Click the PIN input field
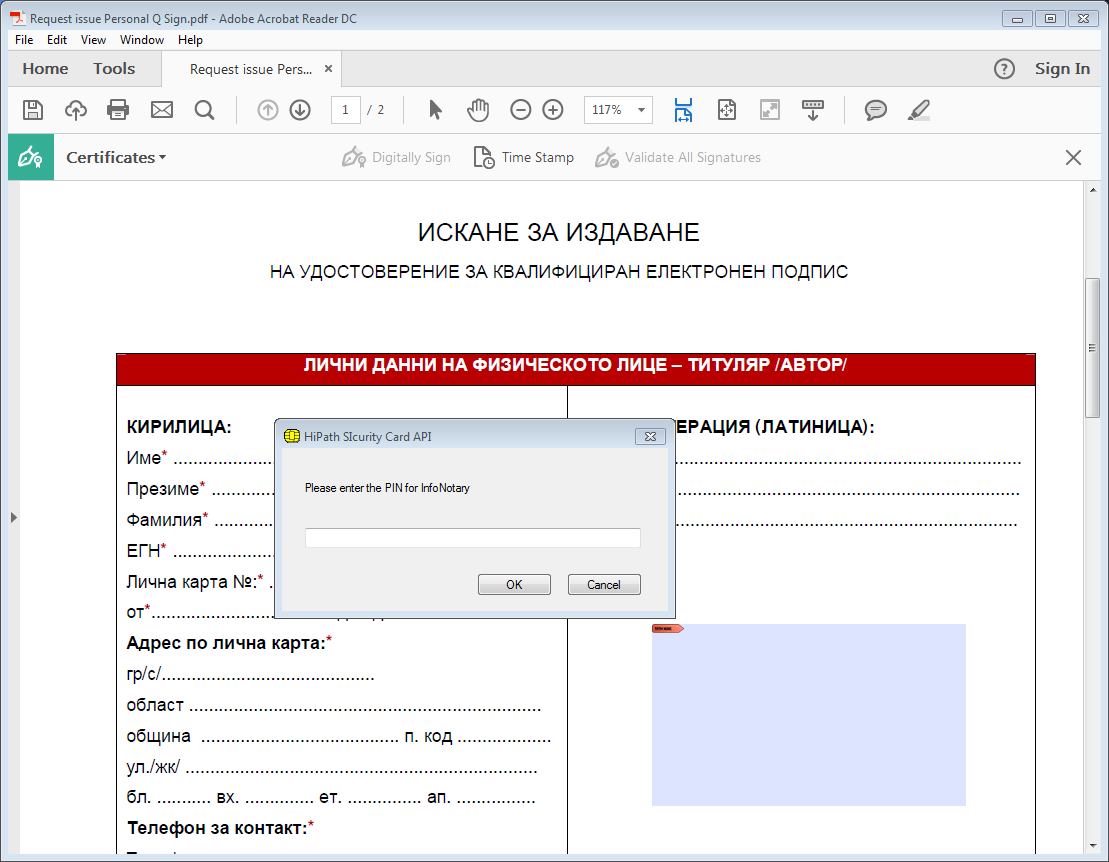The width and height of the screenshot is (1109, 862). tap(472, 538)
